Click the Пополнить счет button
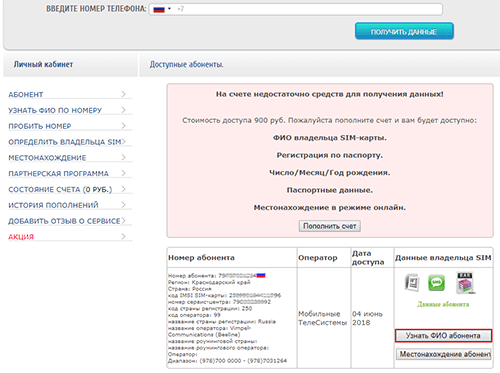The image size is (500, 373). click(x=330, y=226)
